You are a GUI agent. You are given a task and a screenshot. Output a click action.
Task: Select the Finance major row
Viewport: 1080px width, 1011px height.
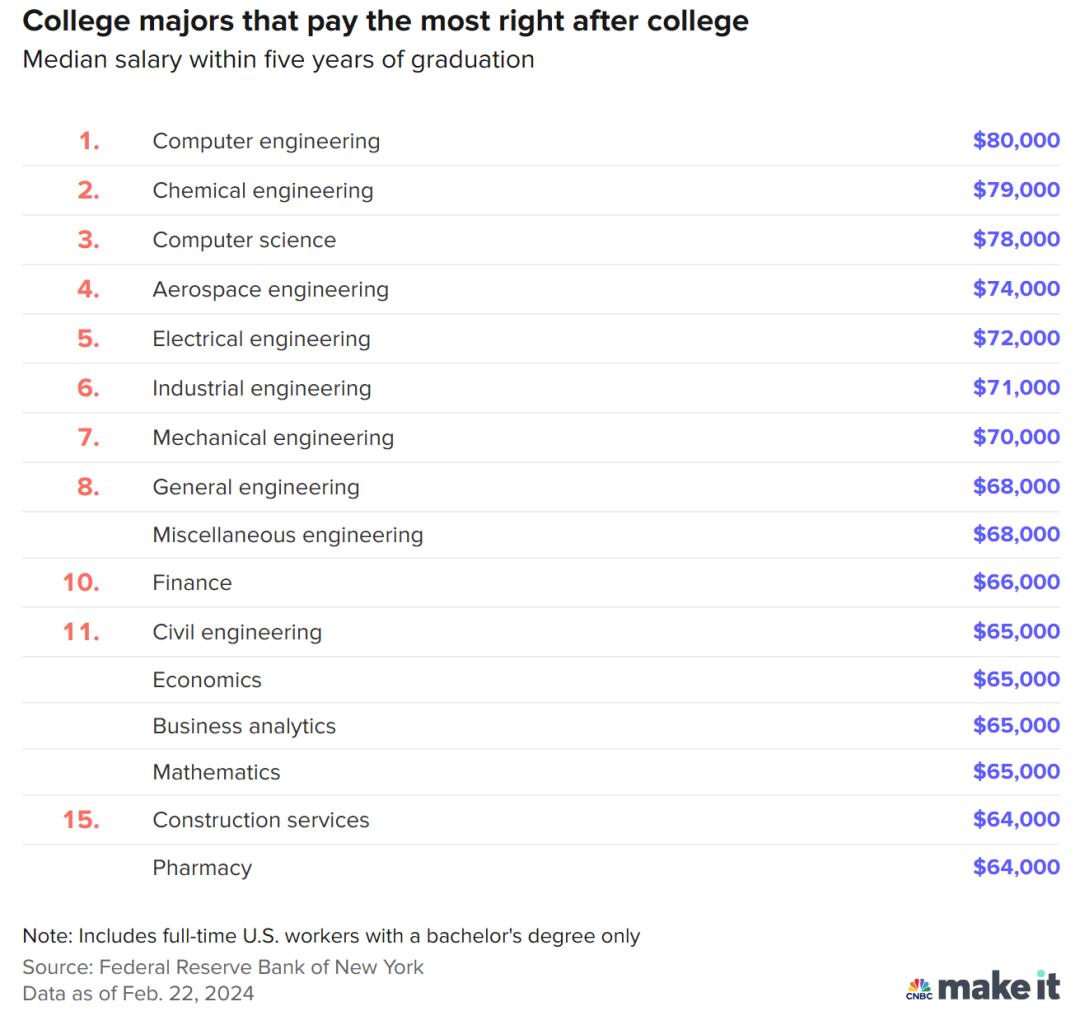click(x=541, y=583)
